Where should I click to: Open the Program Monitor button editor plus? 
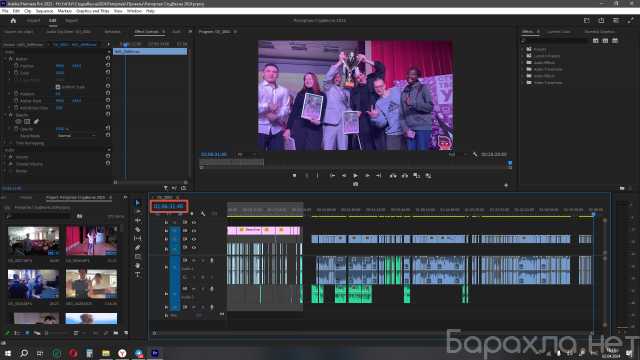tap(506, 185)
